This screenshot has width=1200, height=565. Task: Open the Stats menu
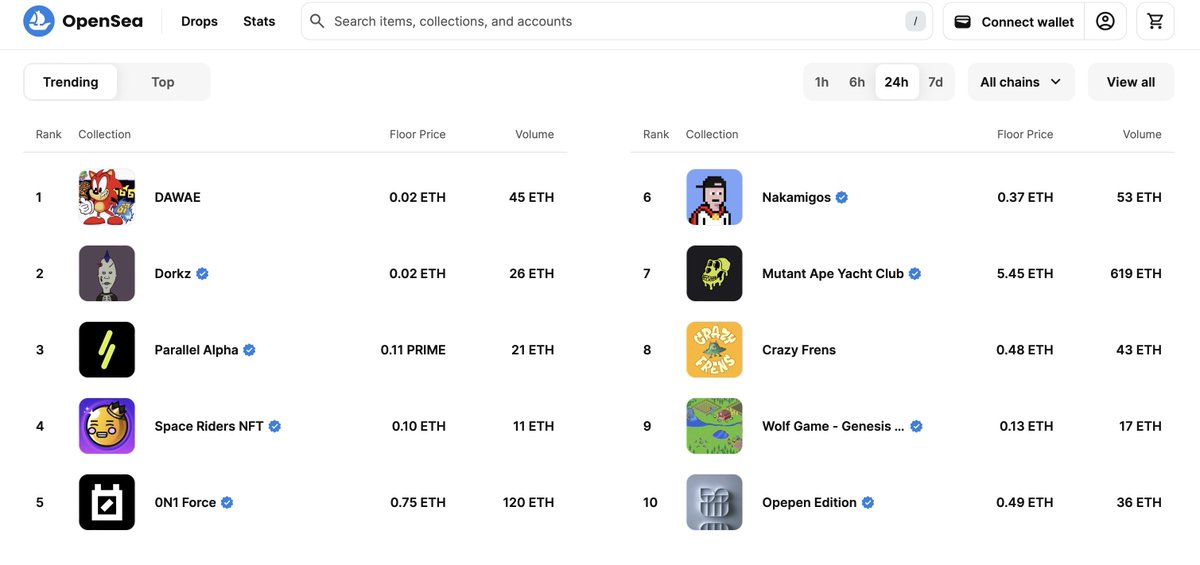pyautogui.click(x=259, y=21)
